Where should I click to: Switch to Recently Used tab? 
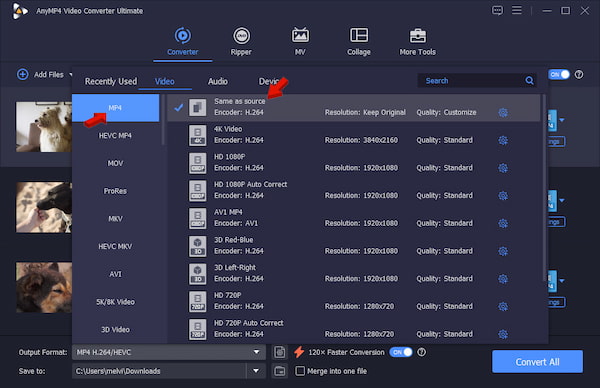coord(111,81)
